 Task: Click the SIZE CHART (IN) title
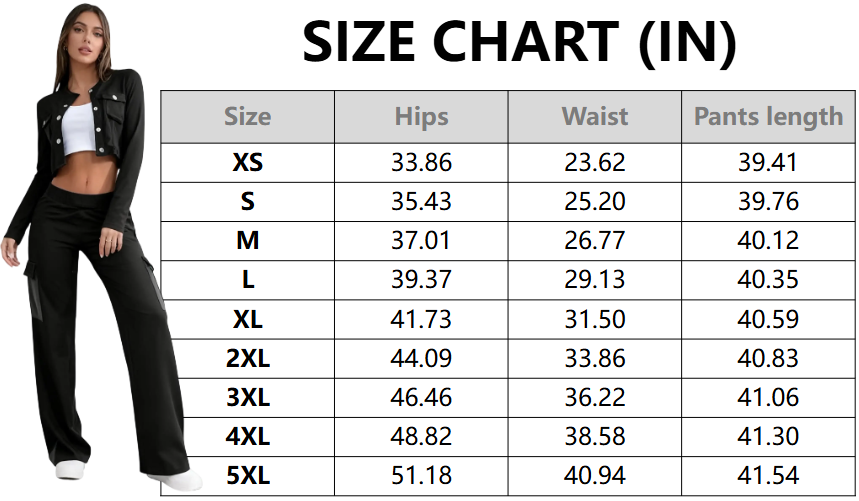click(x=519, y=42)
